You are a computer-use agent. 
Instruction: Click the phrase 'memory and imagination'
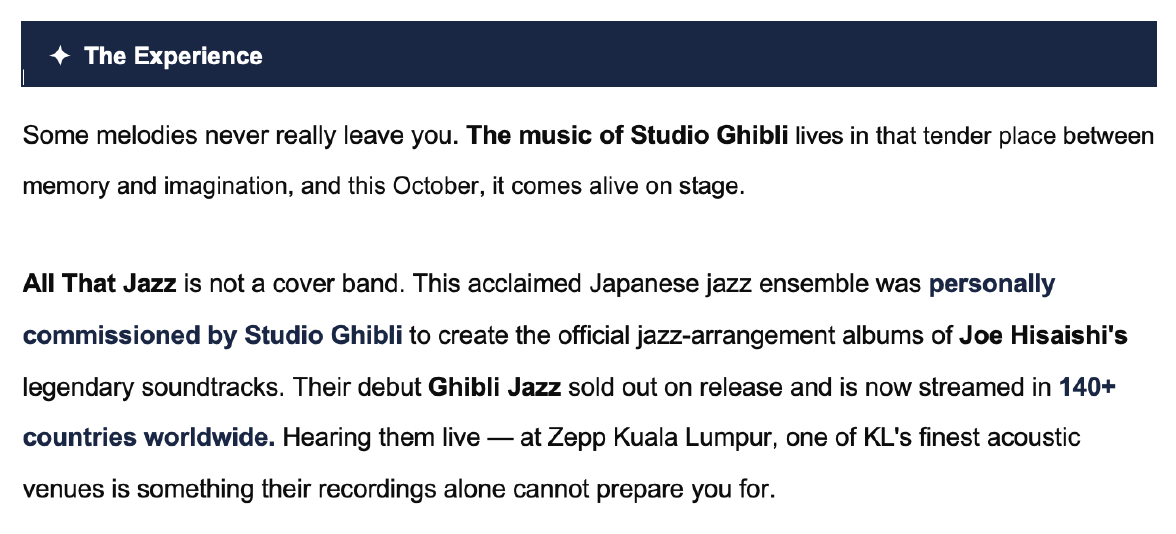(x=153, y=186)
